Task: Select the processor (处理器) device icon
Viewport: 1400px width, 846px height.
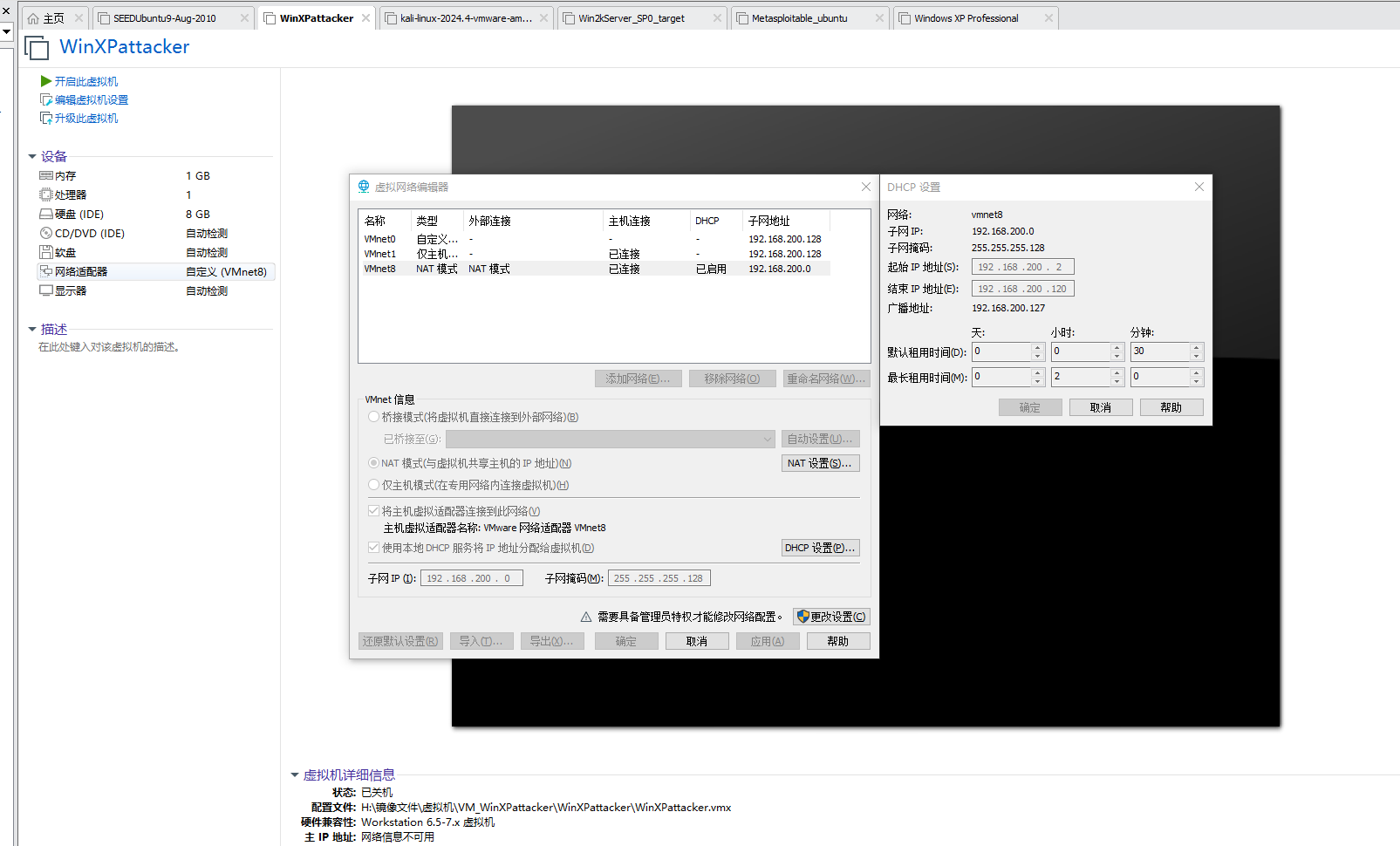Action: point(46,194)
